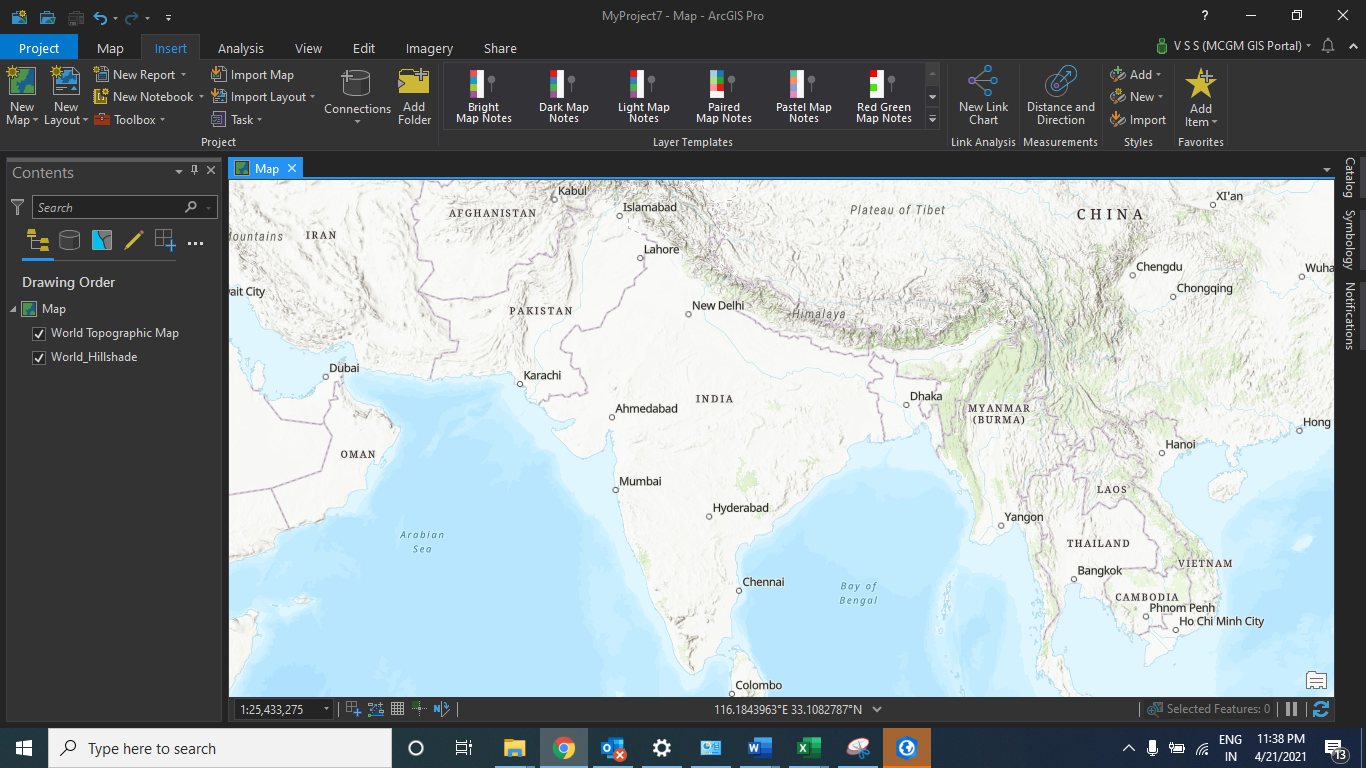Switch Contents to List By Data Source
This screenshot has height=768, width=1366.
point(69,240)
